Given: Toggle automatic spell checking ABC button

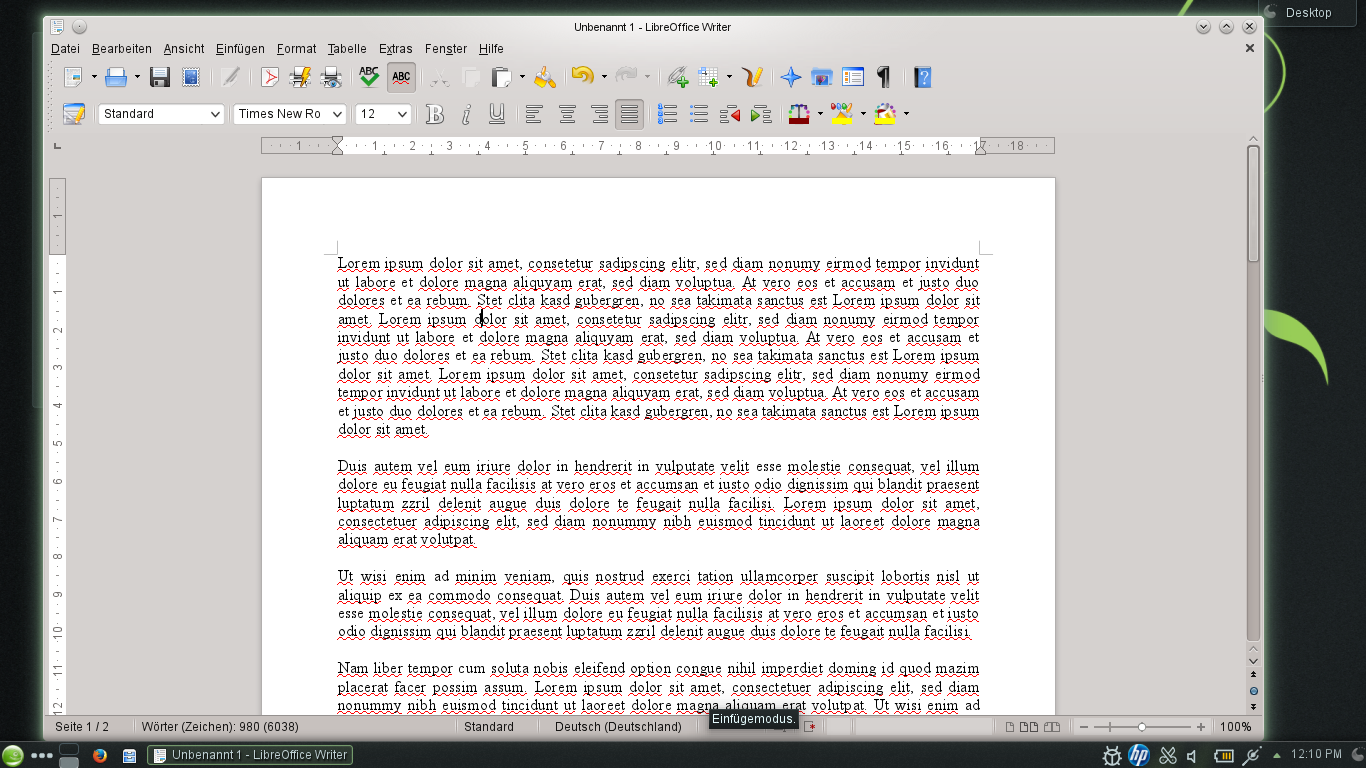Looking at the screenshot, I should tap(401, 77).
